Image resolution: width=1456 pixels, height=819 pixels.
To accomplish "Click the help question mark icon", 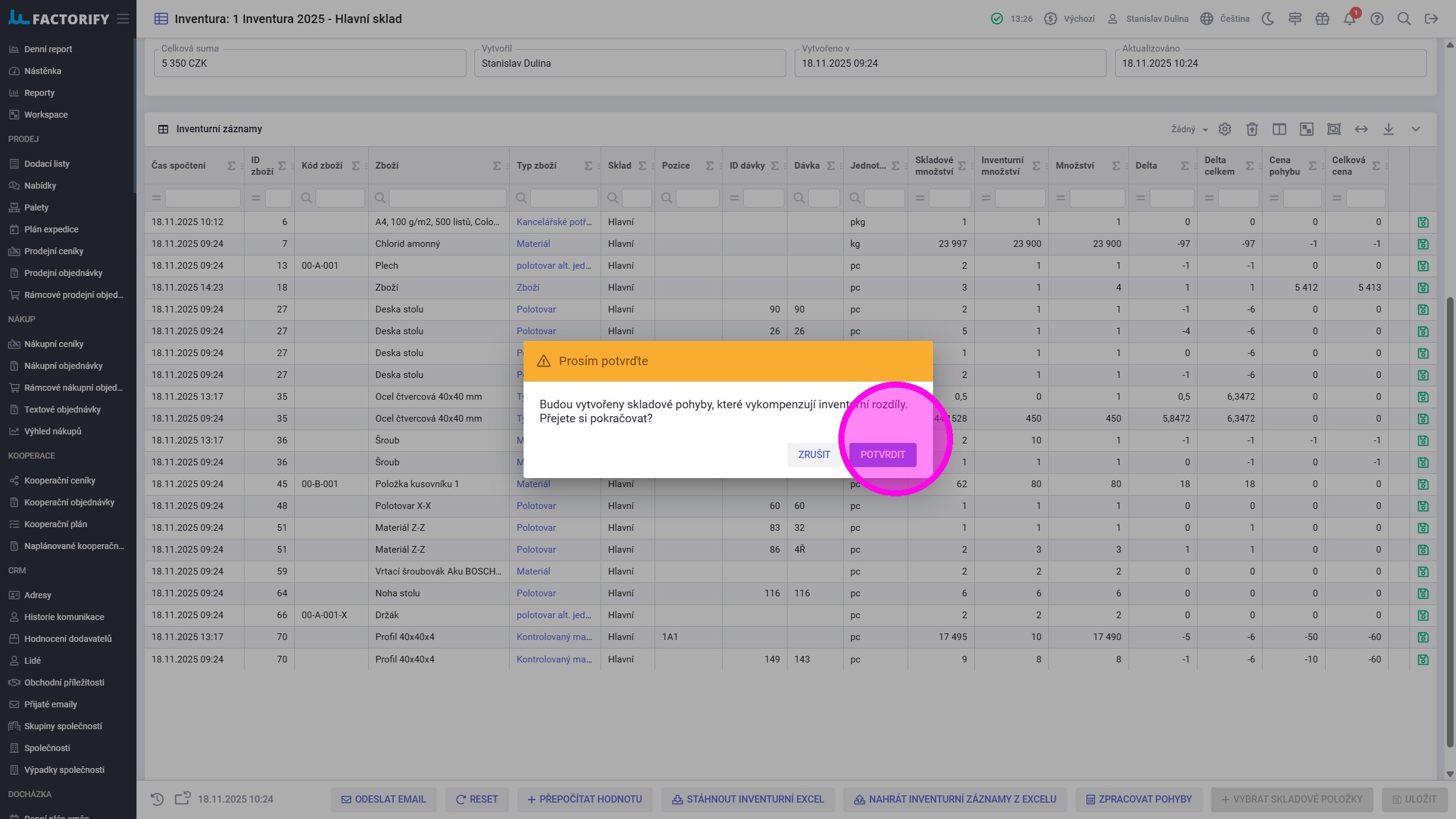I will 1377,19.
